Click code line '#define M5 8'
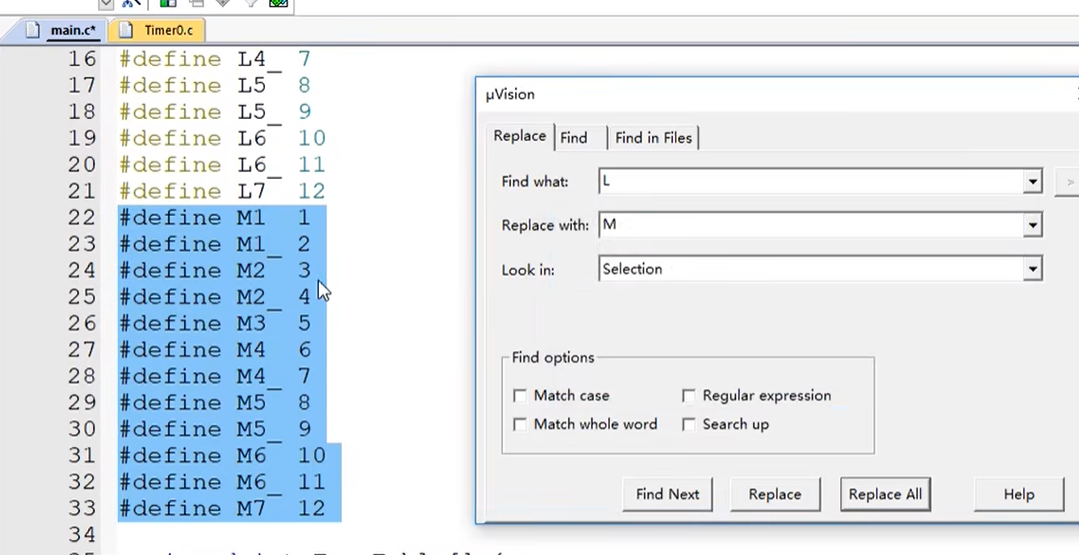1079x555 pixels. tap(215, 402)
